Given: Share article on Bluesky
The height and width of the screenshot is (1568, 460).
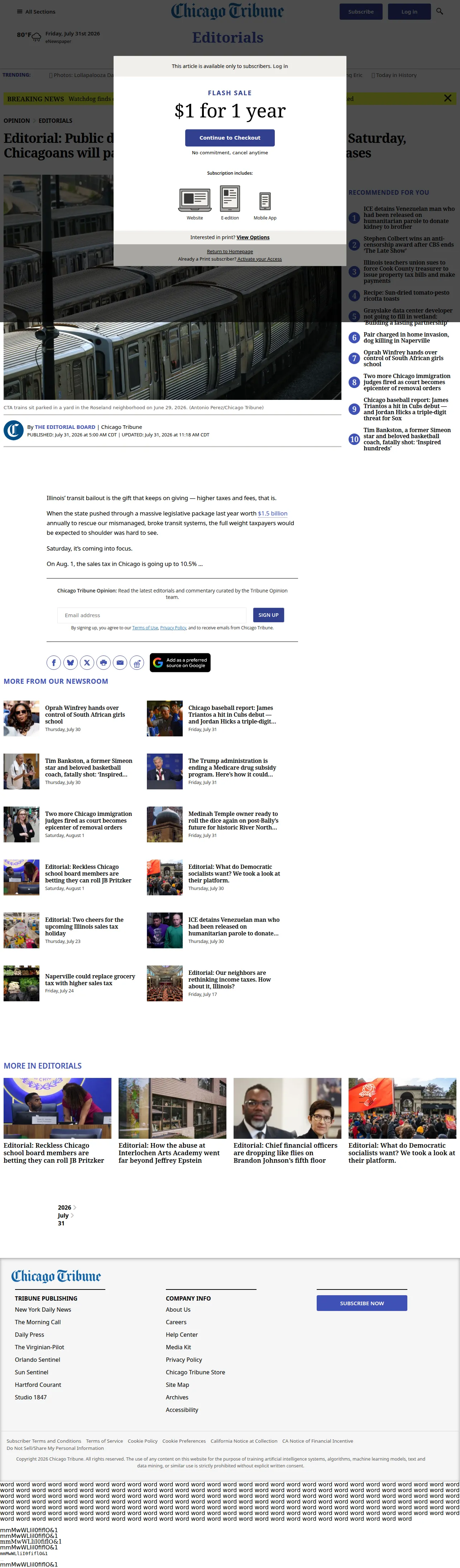Looking at the screenshot, I should (x=71, y=663).
